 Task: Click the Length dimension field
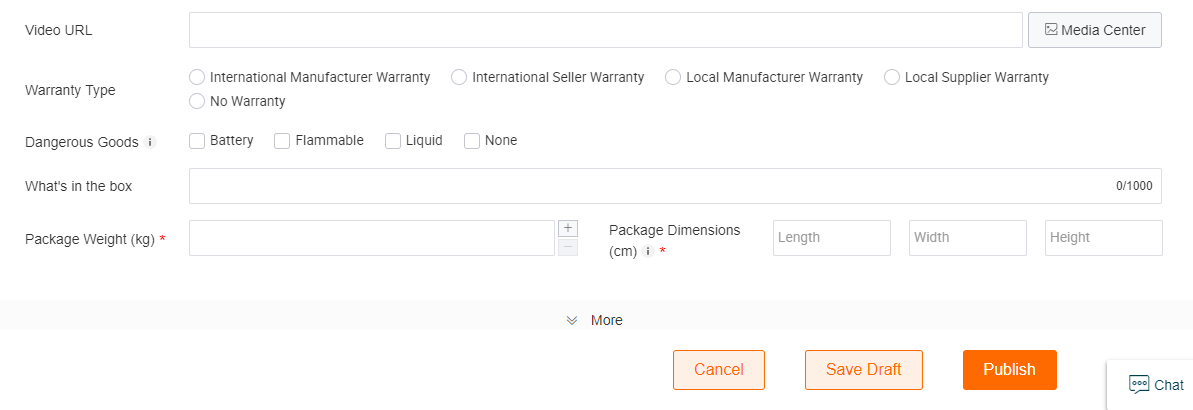832,237
